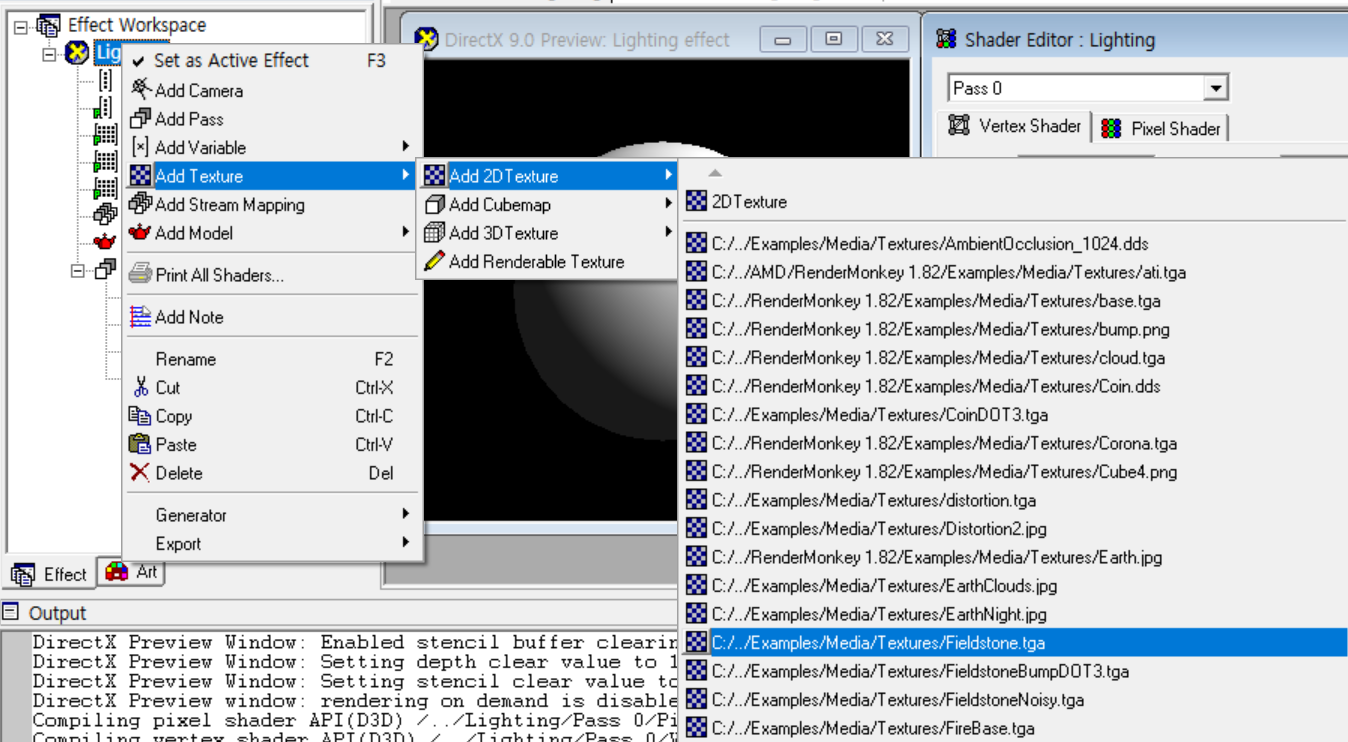Collapse the pass node in workspace tree

click(x=78, y=270)
